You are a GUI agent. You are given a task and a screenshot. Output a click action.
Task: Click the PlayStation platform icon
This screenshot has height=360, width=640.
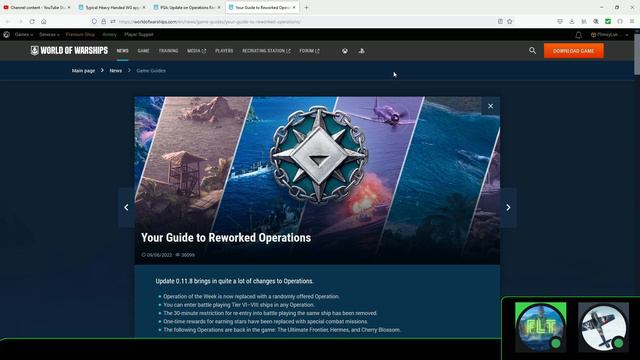click(361, 51)
